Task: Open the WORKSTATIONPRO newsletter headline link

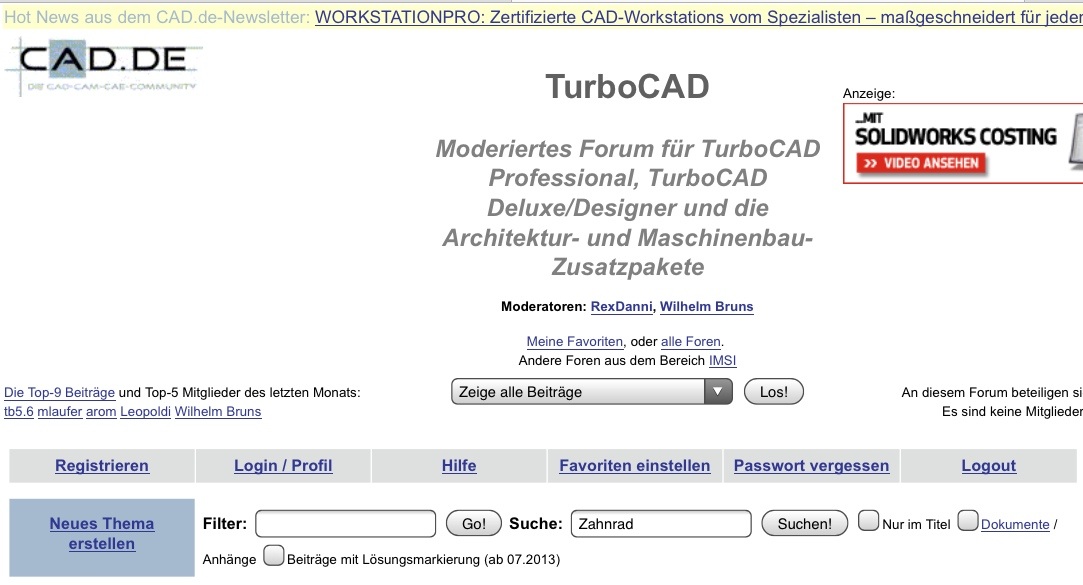Action: 698,17
